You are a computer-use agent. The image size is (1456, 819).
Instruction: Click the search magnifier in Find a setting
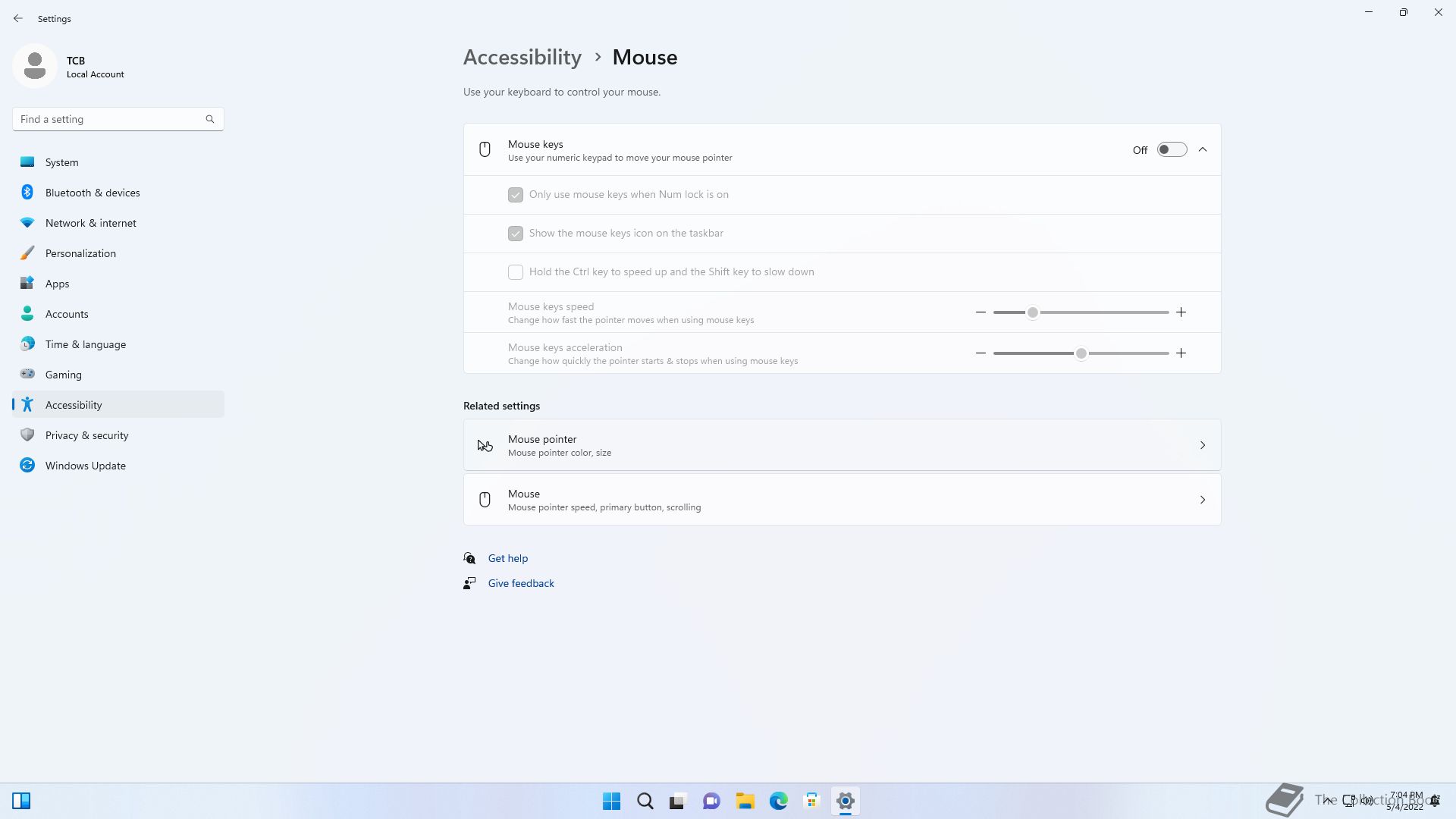tap(210, 119)
